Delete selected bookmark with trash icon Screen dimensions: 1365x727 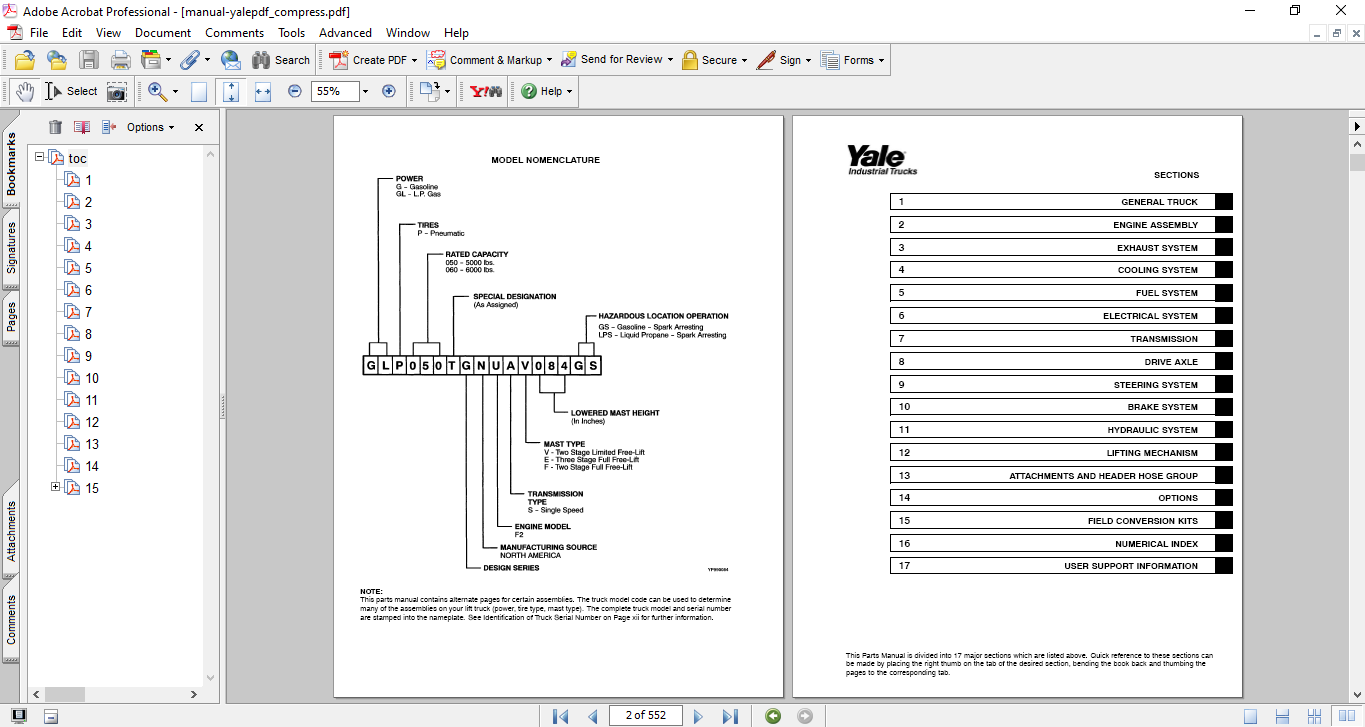(55, 127)
